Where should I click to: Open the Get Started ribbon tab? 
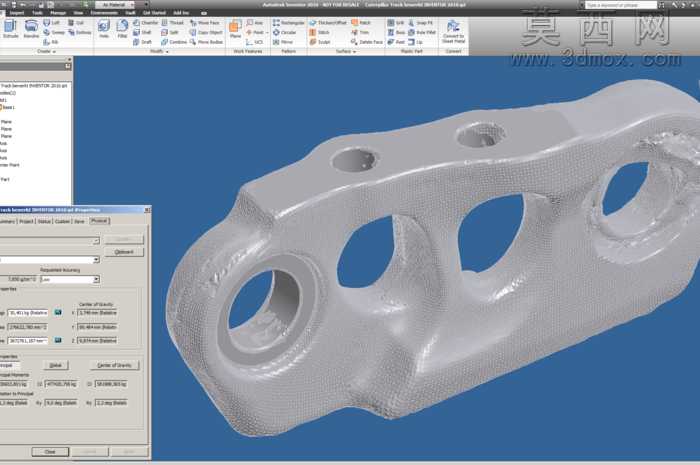(x=154, y=13)
